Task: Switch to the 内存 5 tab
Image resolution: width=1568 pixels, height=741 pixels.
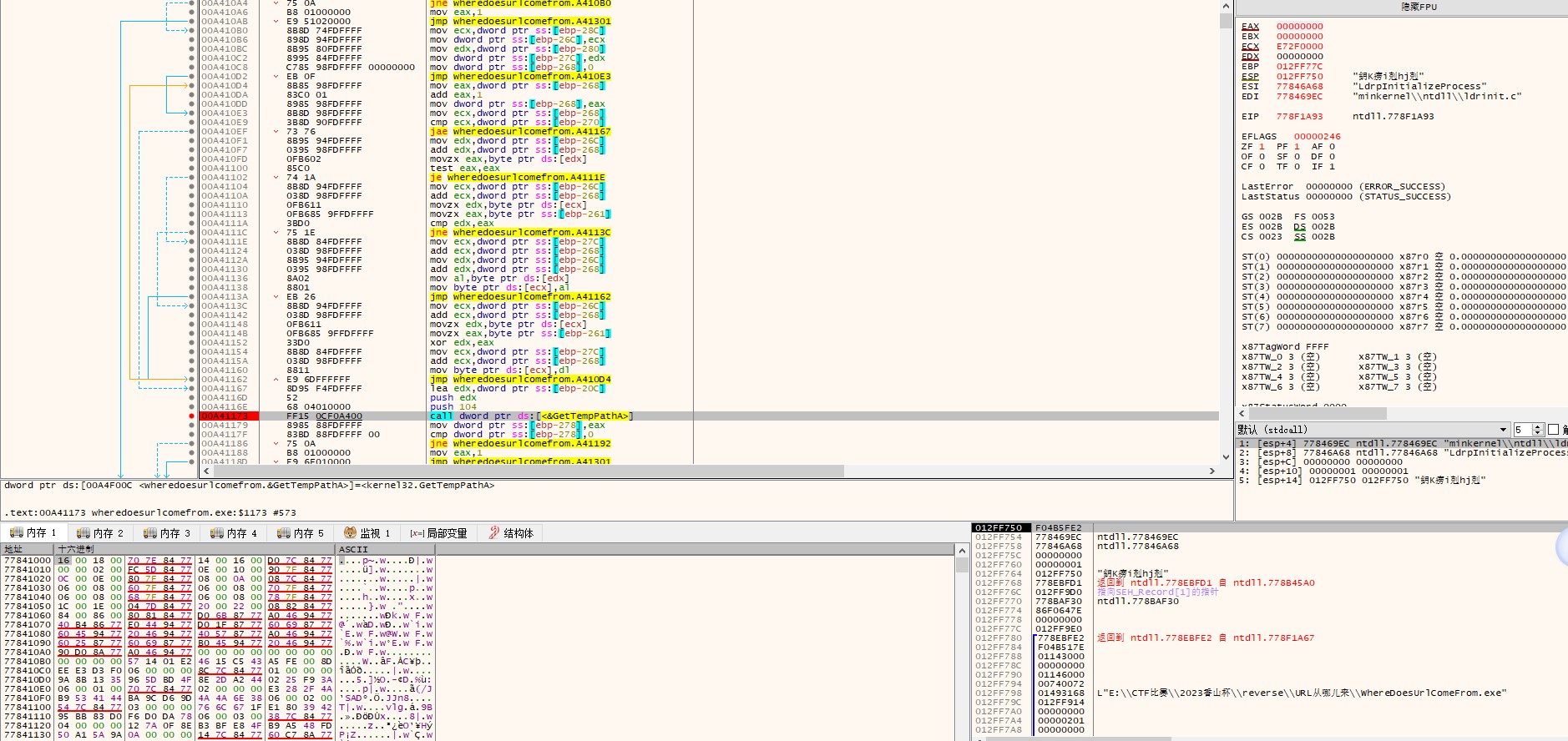Action: point(301,532)
